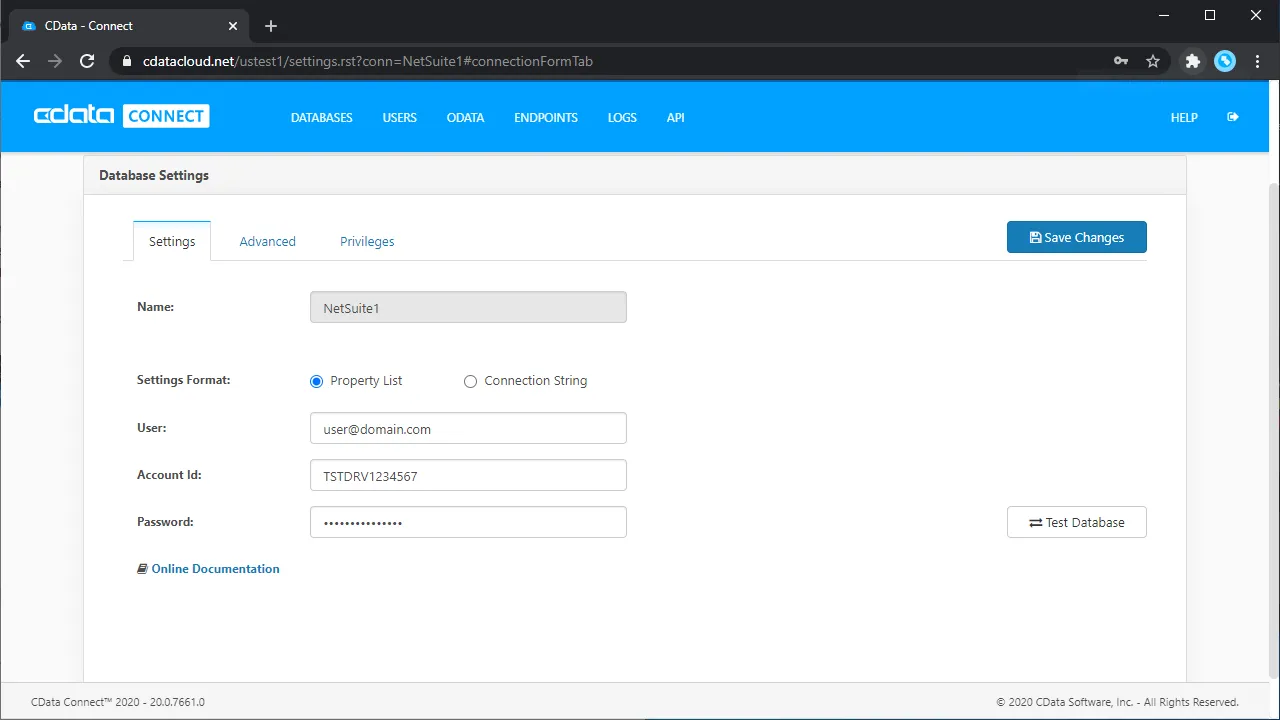Image resolution: width=1280 pixels, height=720 pixels.
Task: Click the User input field
Action: (468, 428)
